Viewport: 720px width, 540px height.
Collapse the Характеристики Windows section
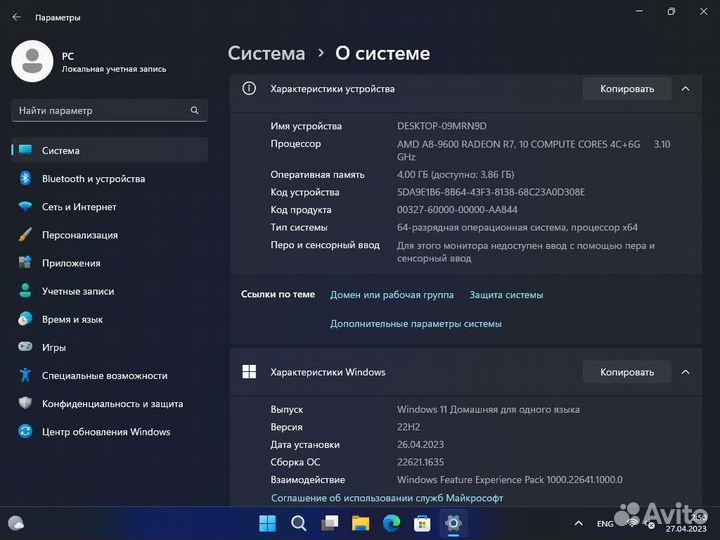pos(686,372)
